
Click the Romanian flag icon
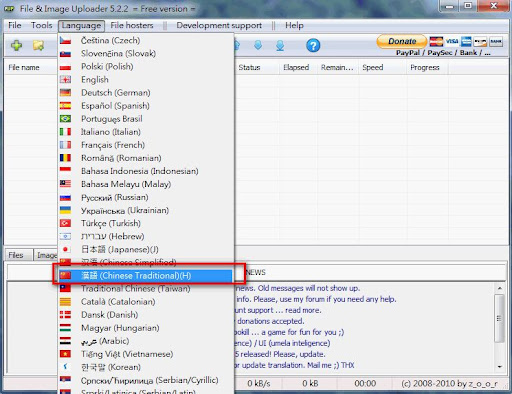click(65, 158)
